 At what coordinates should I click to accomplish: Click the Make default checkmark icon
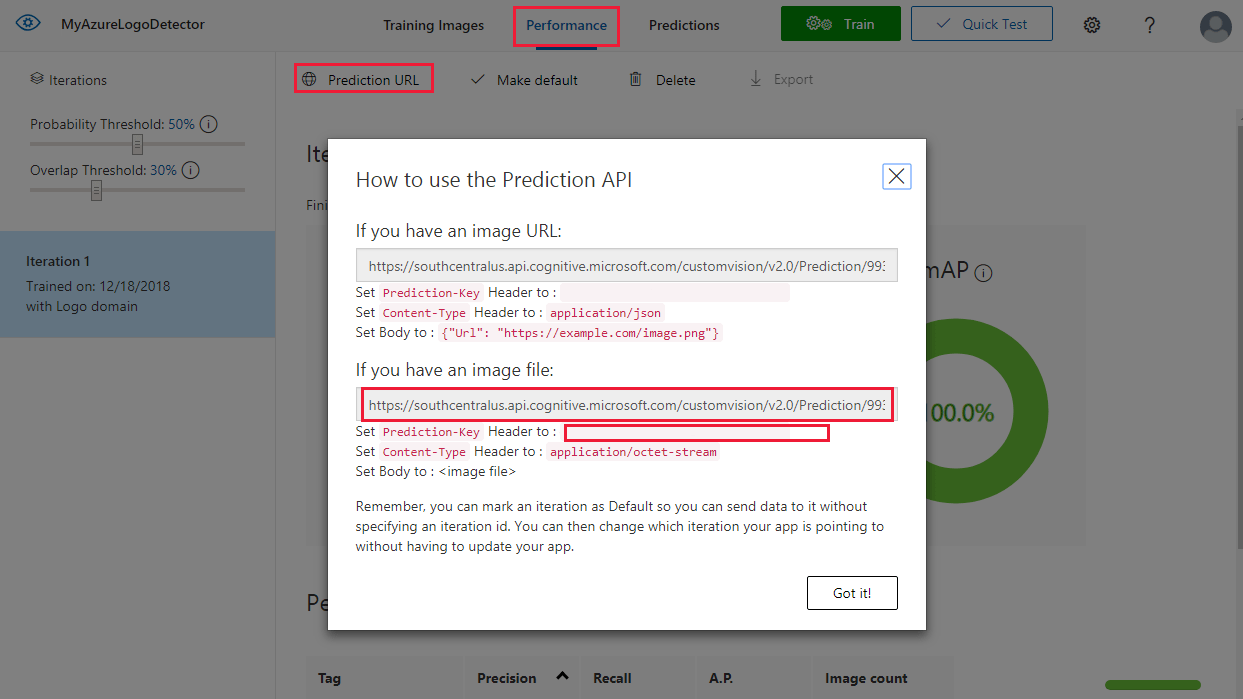click(477, 79)
